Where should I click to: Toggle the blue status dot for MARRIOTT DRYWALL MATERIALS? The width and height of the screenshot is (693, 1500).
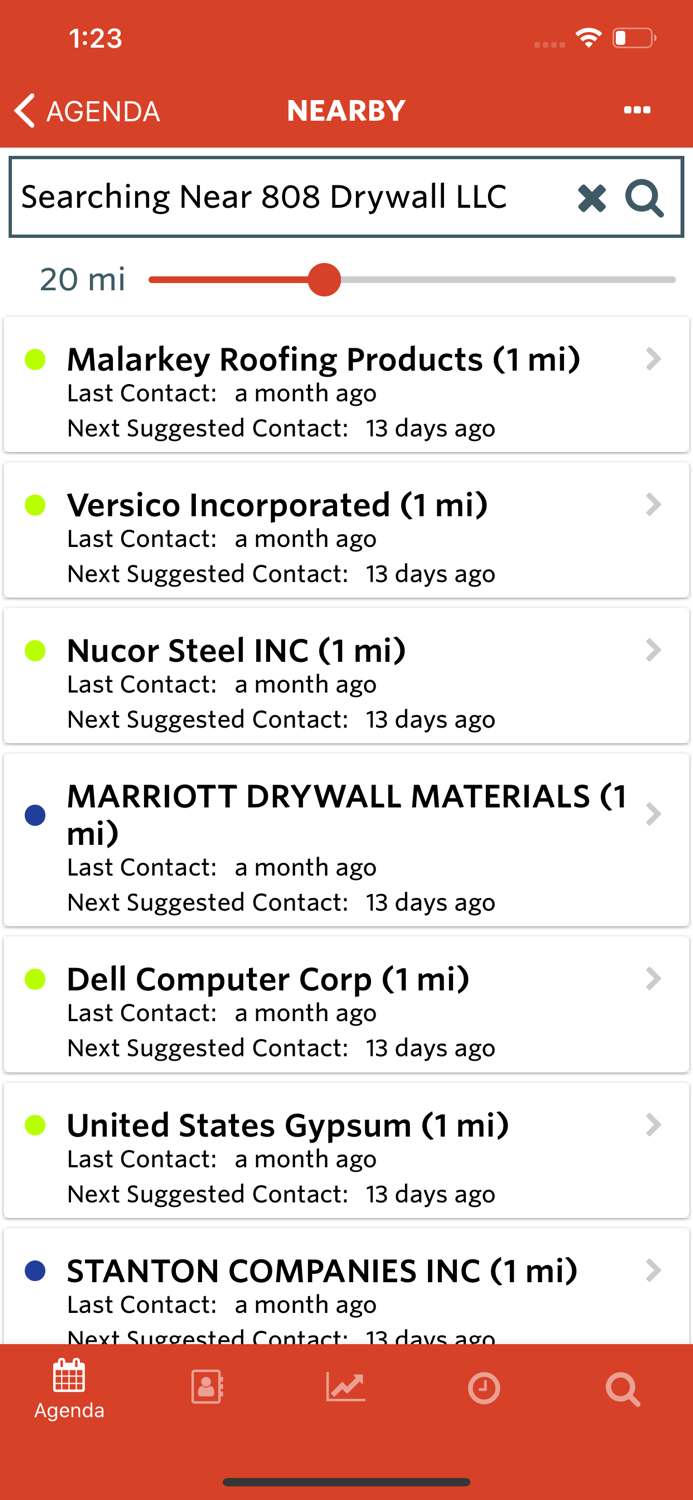click(x=34, y=815)
